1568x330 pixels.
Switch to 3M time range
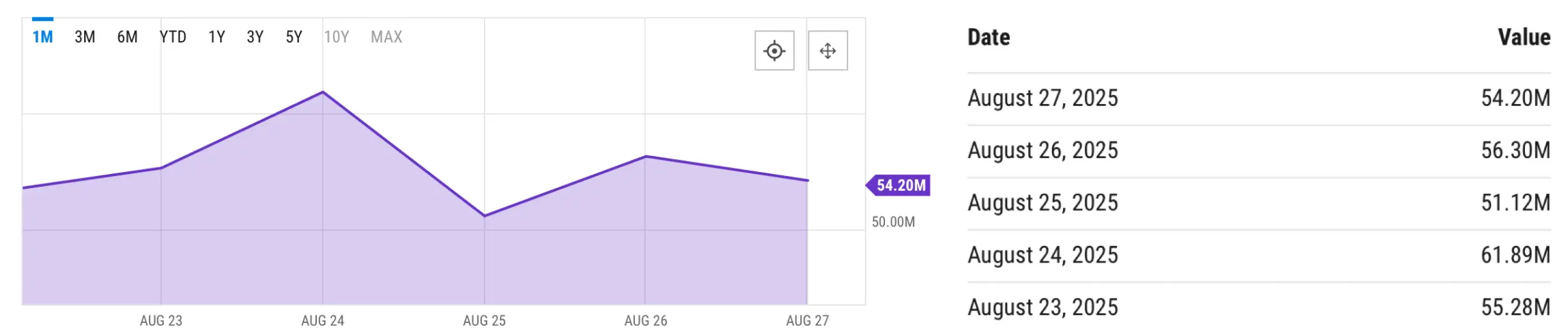pos(85,37)
